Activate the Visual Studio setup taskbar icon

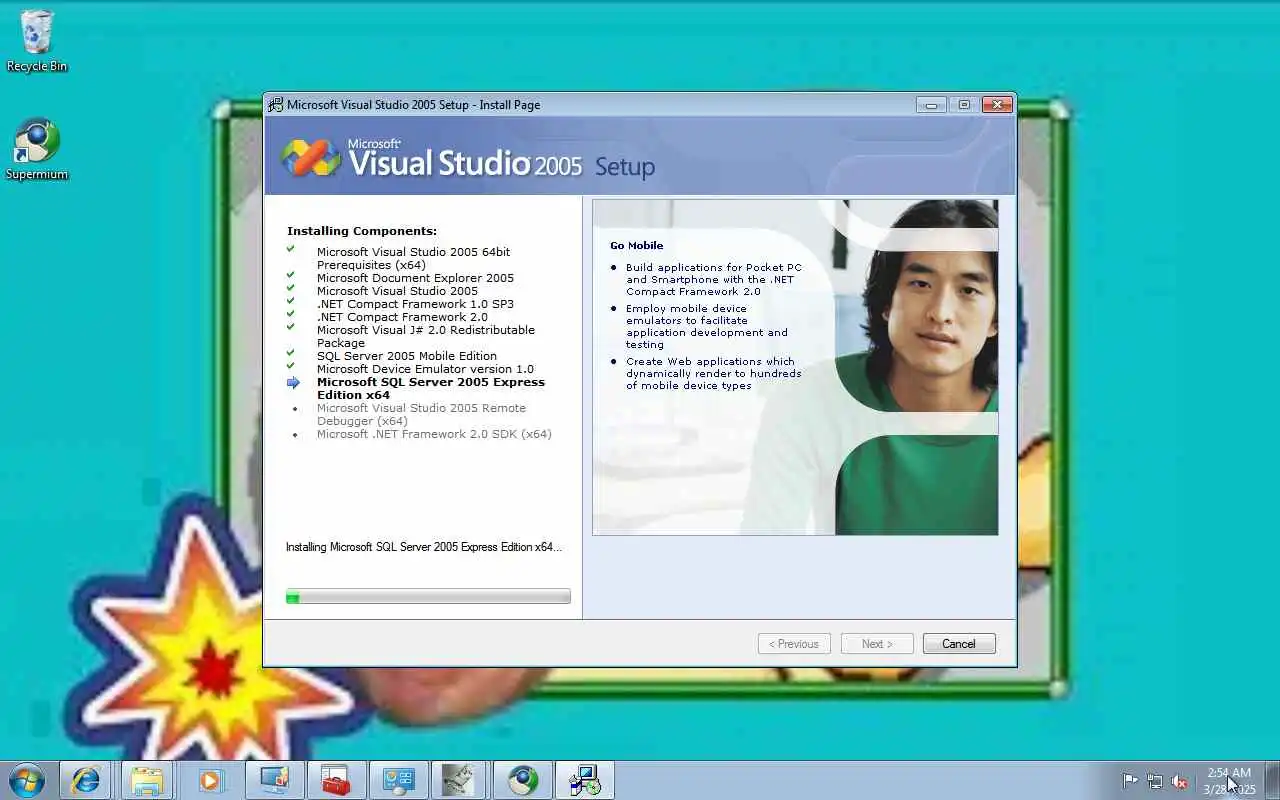(585, 780)
